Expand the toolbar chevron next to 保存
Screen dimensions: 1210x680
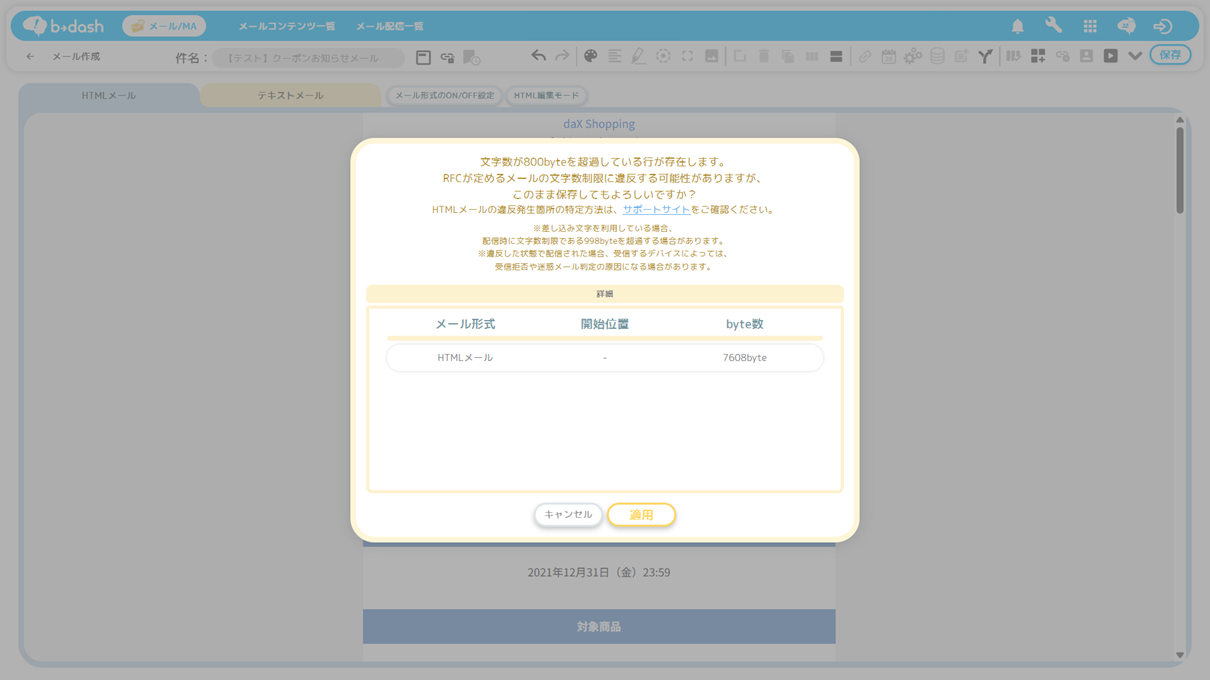(1135, 57)
